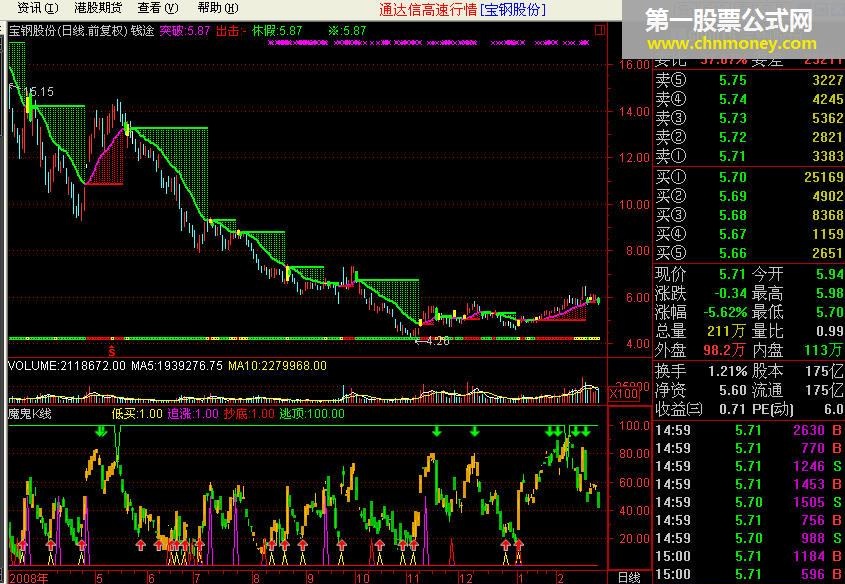Image resolution: width=845 pixels, height=584 pixels.
Task: Click the MA5:1939276.75 label
Action: [x=177, y=366]
